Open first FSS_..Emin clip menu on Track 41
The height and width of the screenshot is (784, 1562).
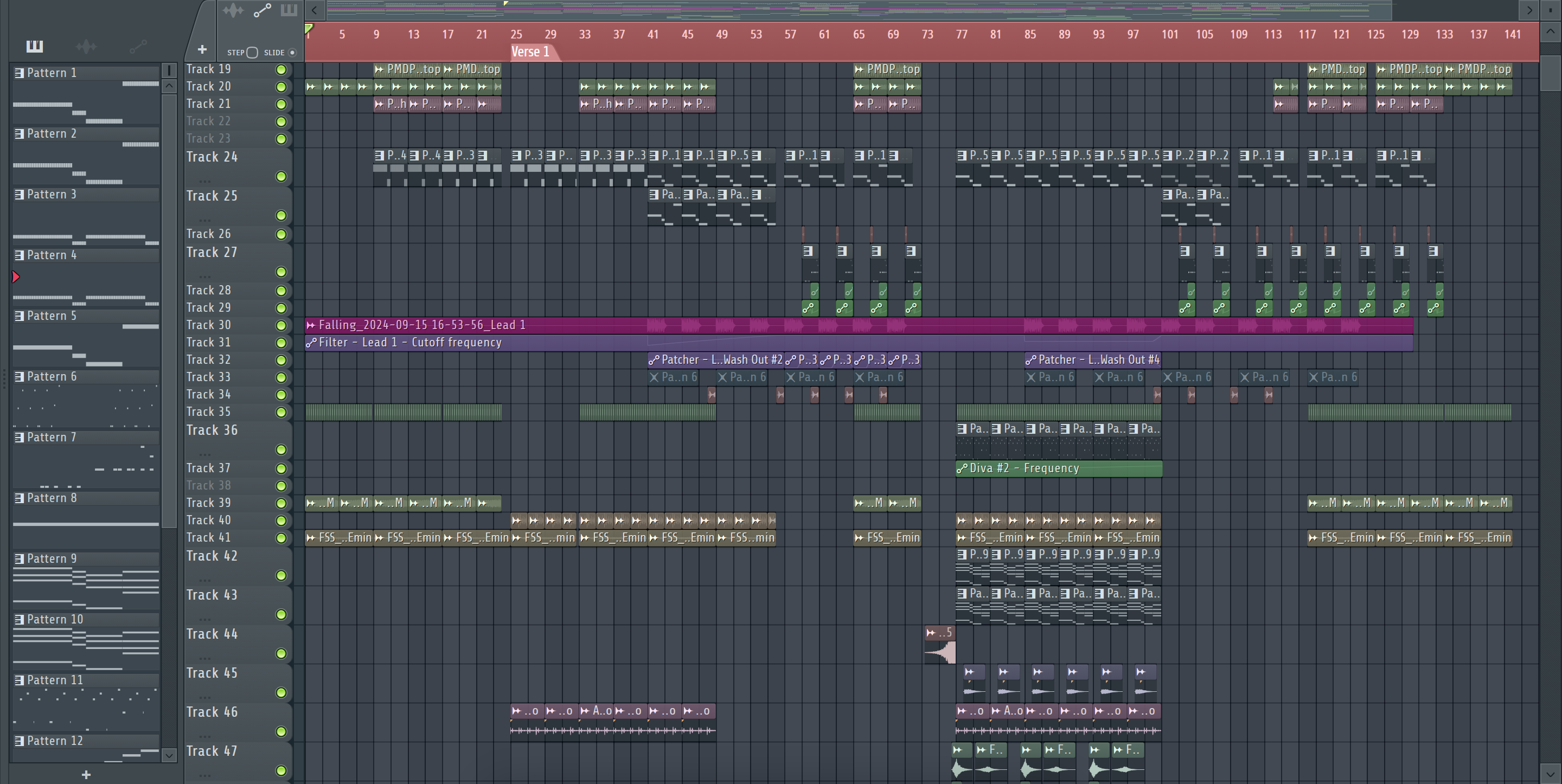pyautogui.click(x=311, y=538)
